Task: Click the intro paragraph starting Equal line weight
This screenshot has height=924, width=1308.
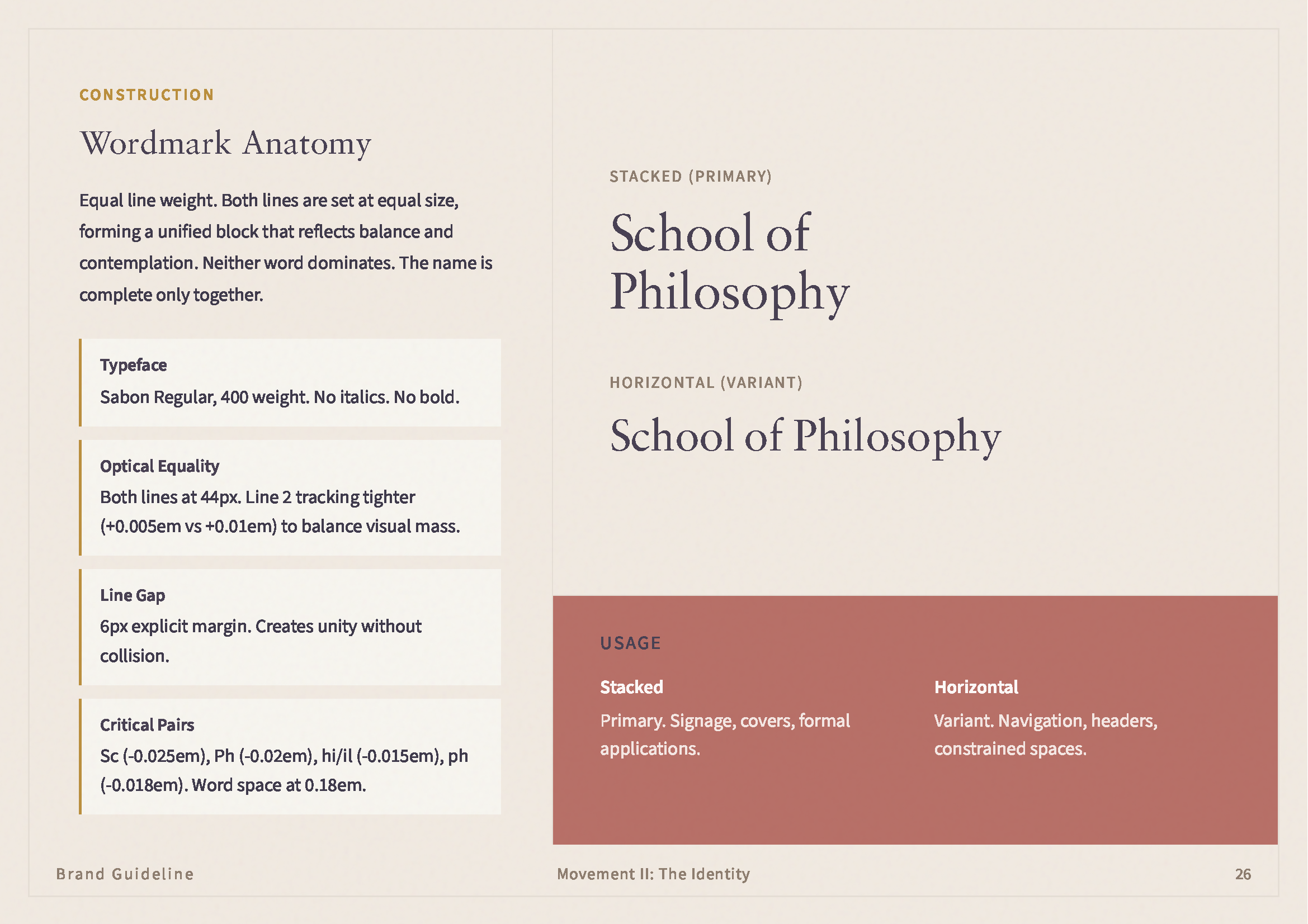Action: (285, 247)
